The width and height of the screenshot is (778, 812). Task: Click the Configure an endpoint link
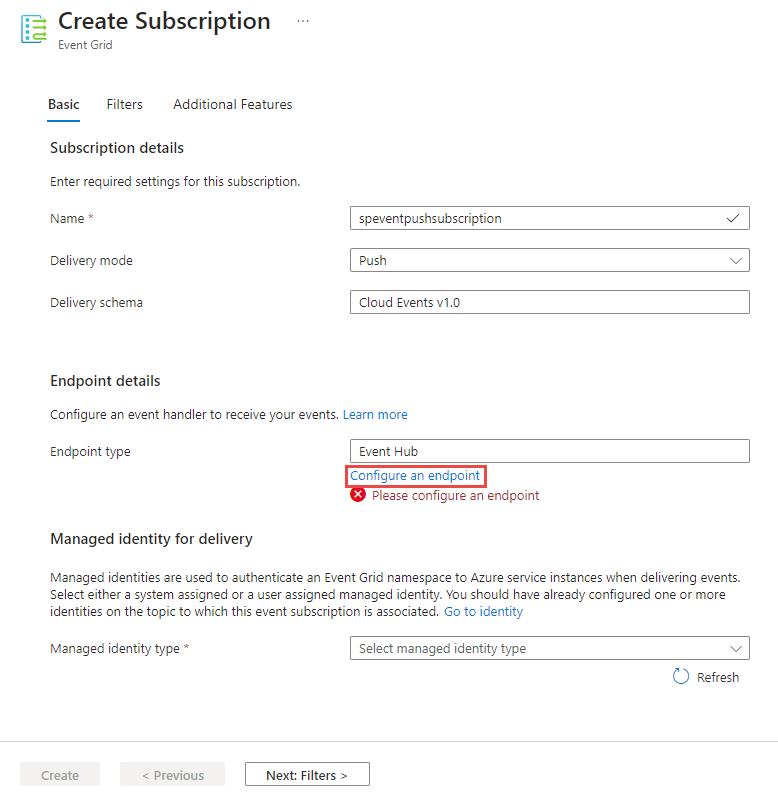click(x=415, y=476)
